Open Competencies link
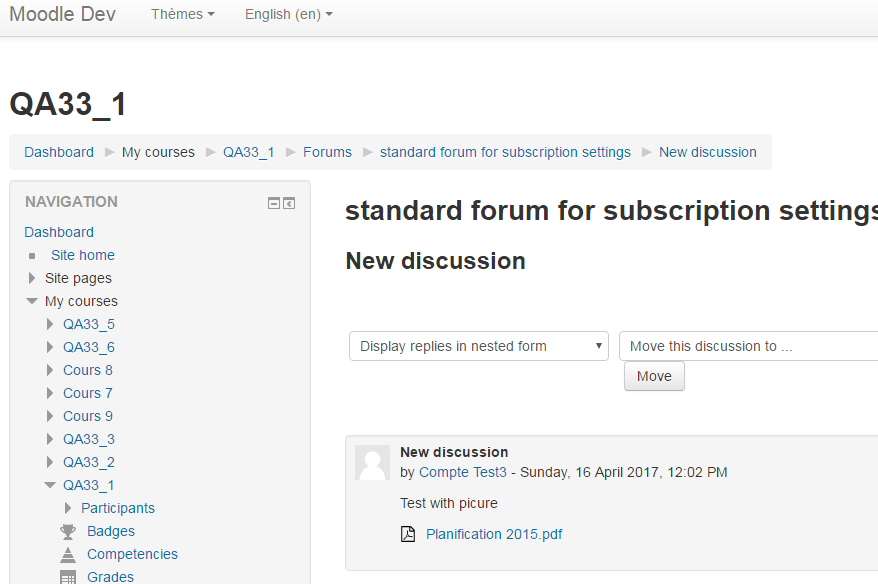Viewport: 878px width, 584px height. (132, 554)
